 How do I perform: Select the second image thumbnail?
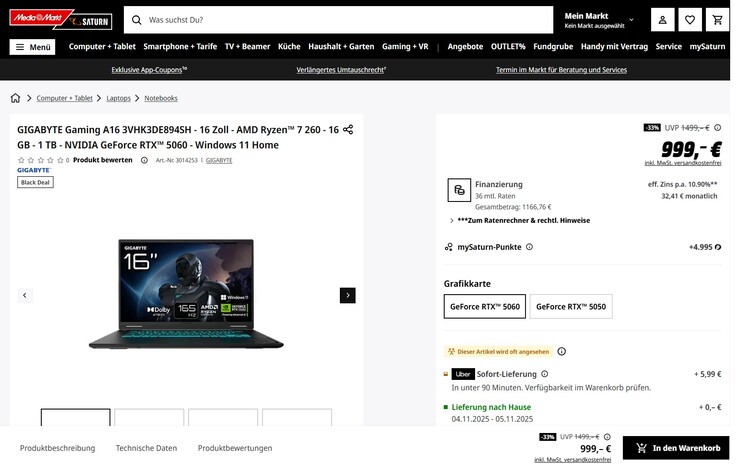coord(149,417)
